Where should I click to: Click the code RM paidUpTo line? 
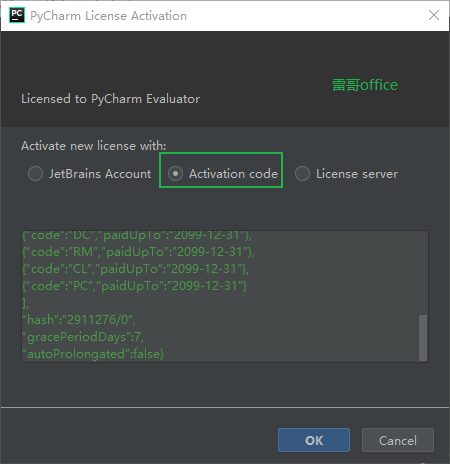click(138, 252)
